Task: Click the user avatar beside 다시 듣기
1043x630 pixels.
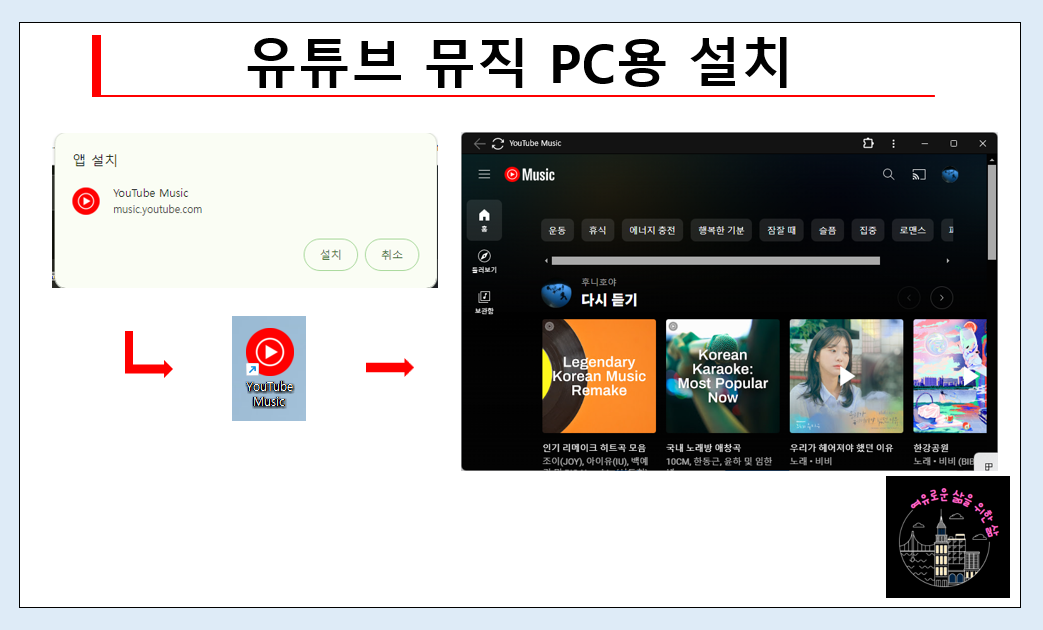Action: [556, 294]
